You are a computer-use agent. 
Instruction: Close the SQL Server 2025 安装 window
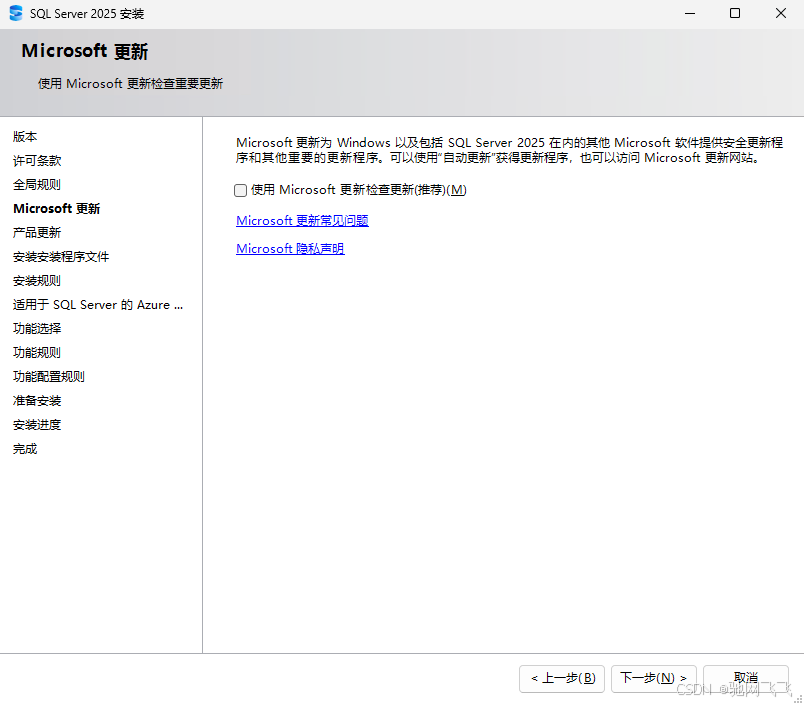780,13
